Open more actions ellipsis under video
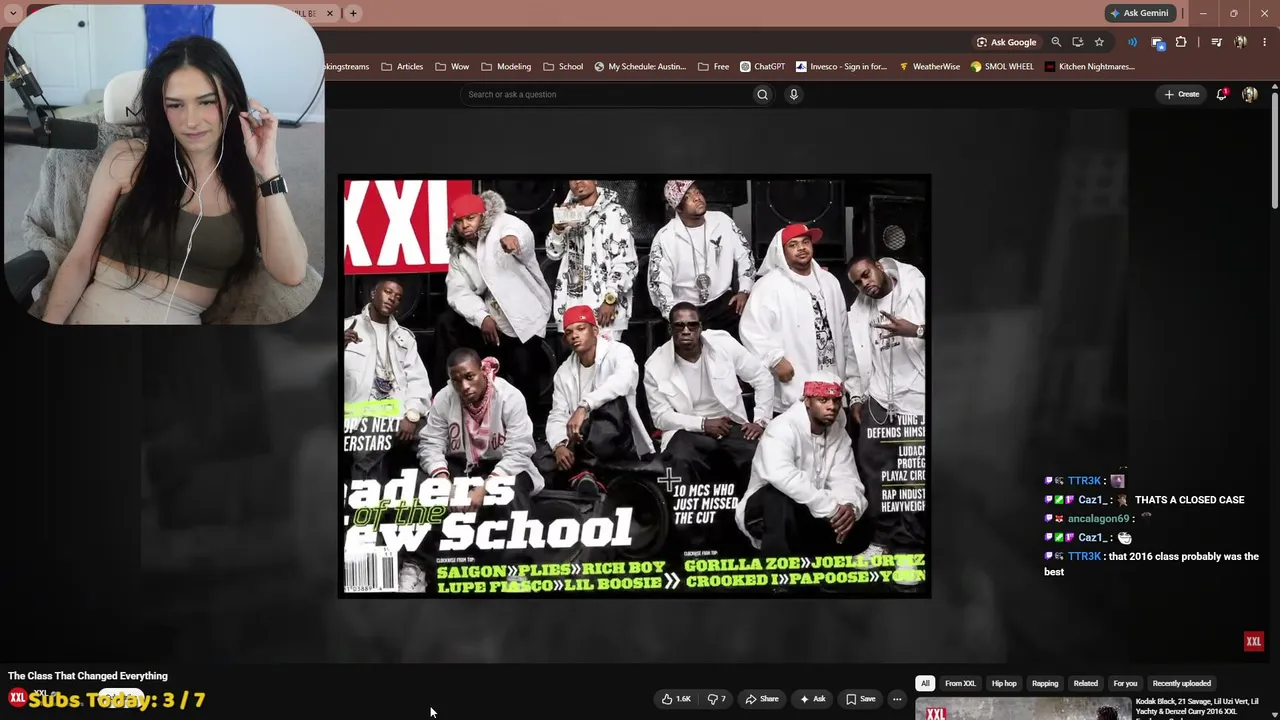The width and height of the screenshot is (1280, 720). 897,699
